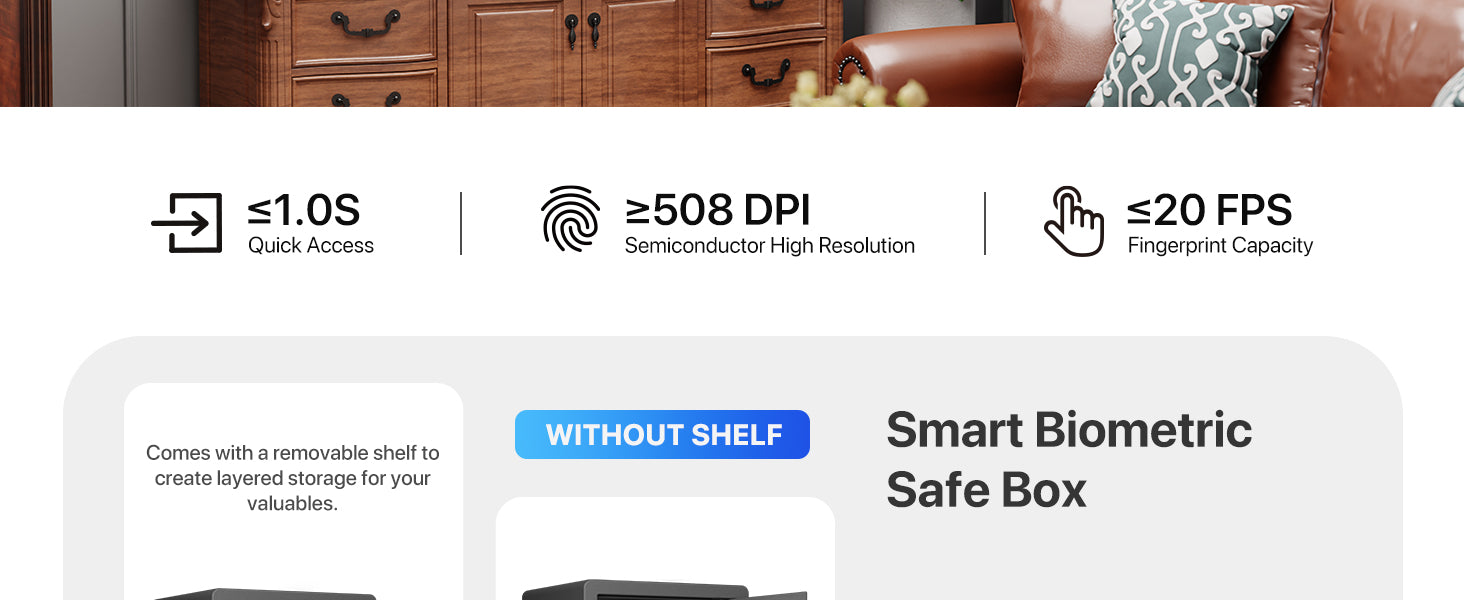Click the divider between Quick Access and DPI
This screenshot has height=600, width=1464.
click(x=461, y=223)
